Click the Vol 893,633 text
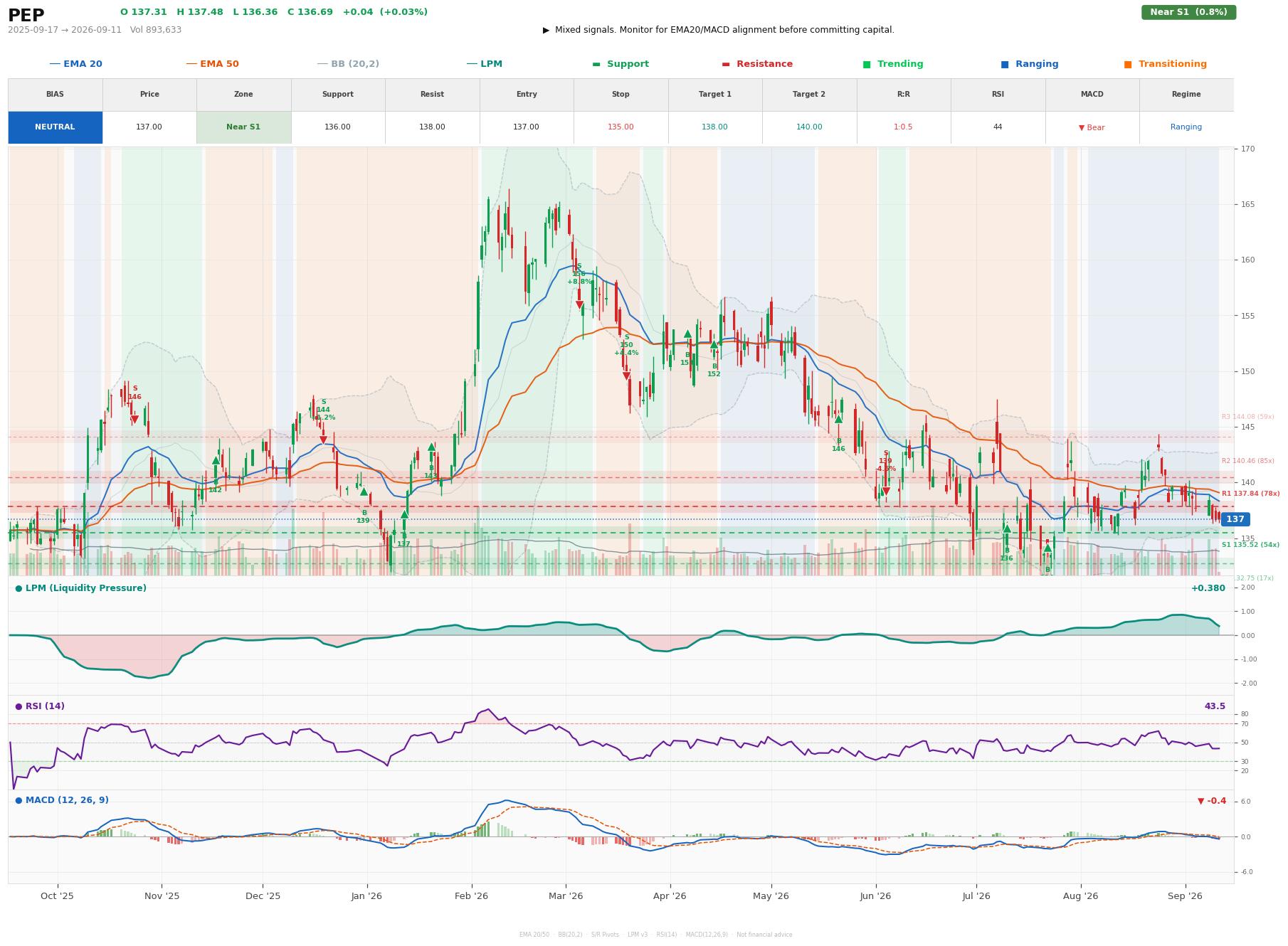This screenshot has width=1288, height=946. click(x=156, y=30)
